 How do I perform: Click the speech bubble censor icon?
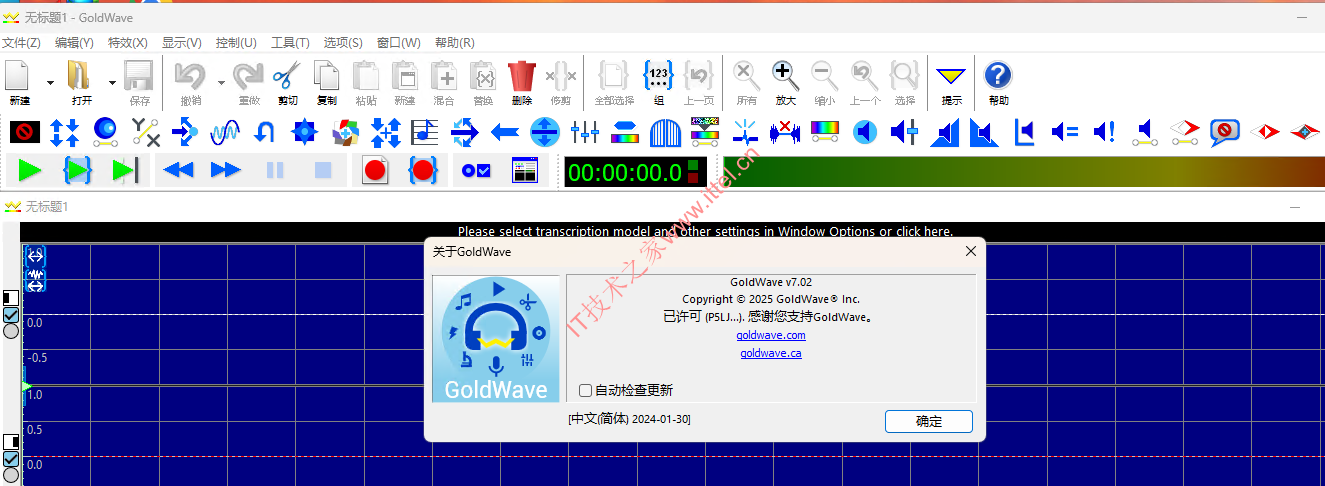coord(1225,131)
